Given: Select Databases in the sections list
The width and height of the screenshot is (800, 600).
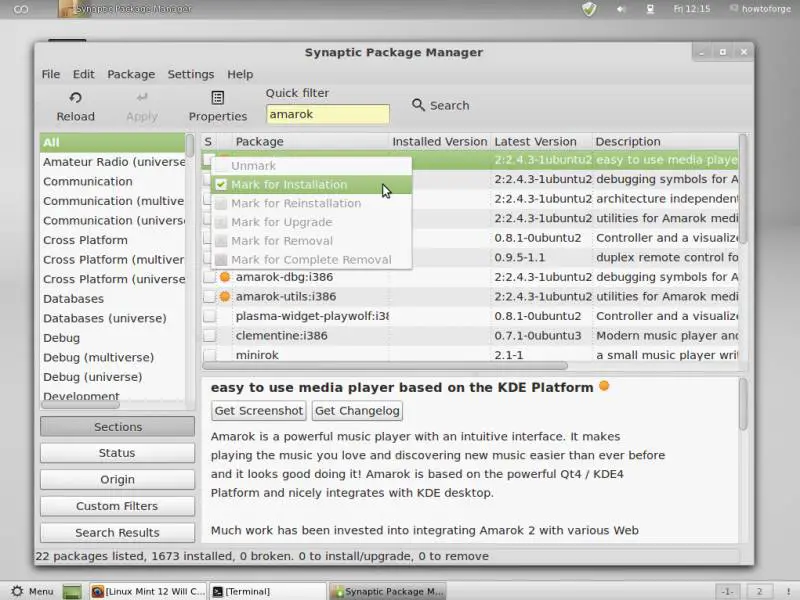Looking at the screenshot, I should tap(73, 299).
